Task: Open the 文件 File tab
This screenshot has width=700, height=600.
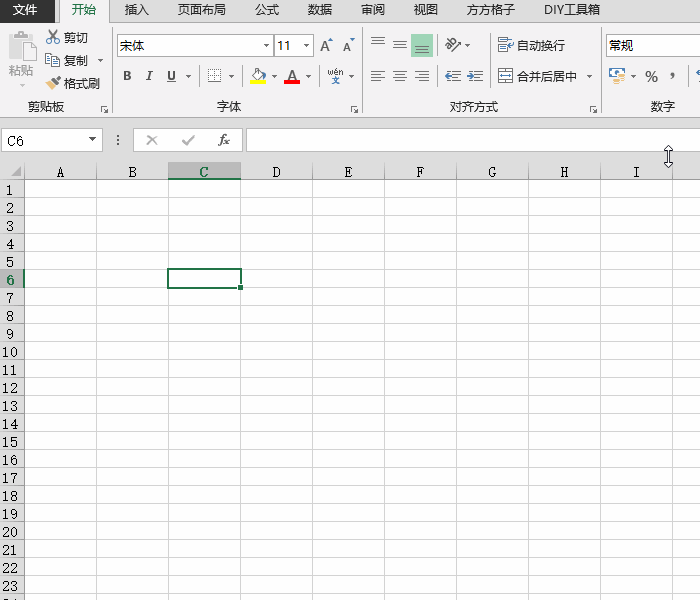Action: click(x=25, y=10)
